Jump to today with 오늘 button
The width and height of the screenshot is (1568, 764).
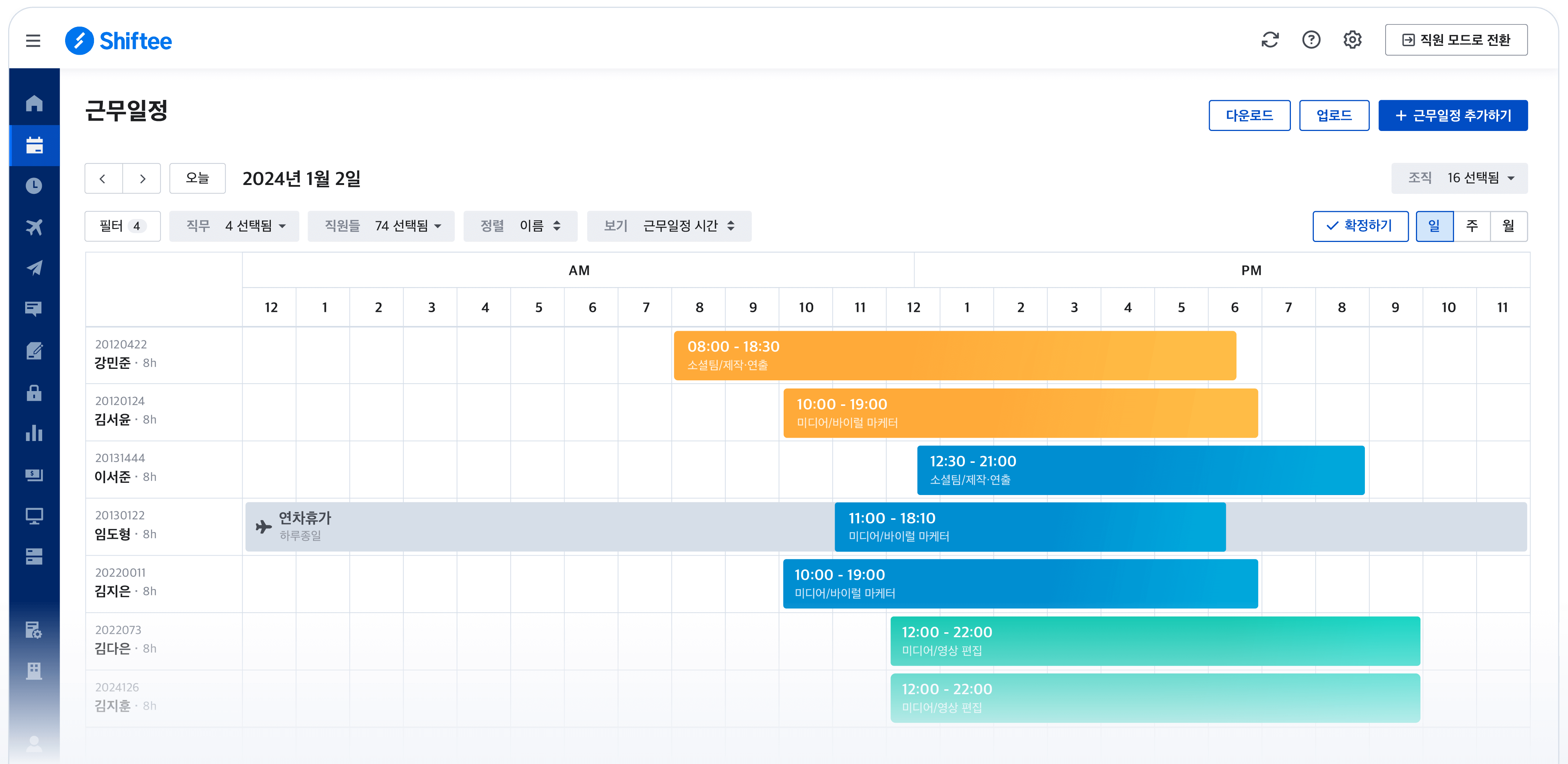197,178
